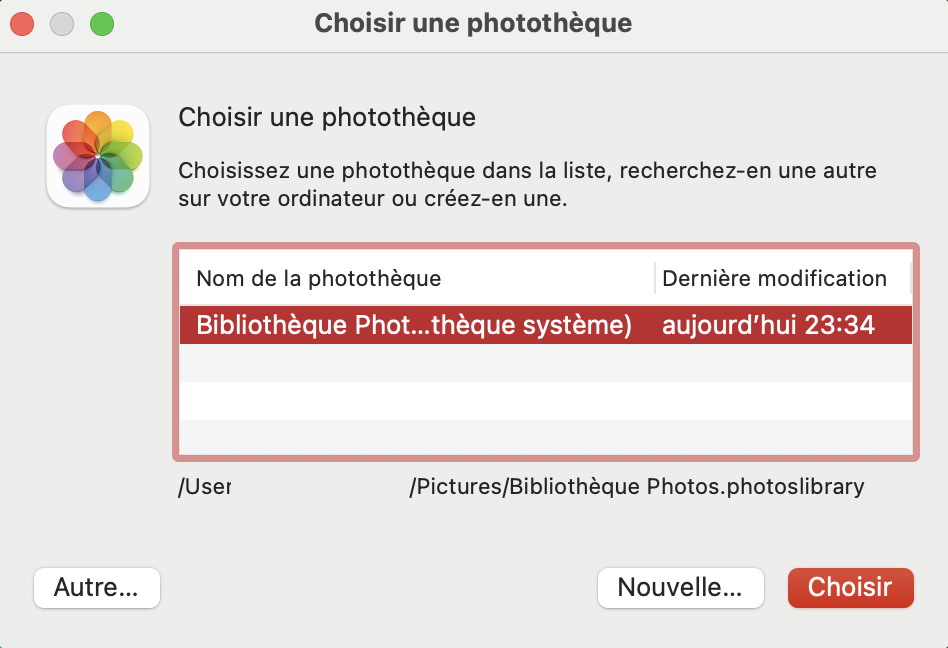Open another library with the Autre… button

(x=96, y=587)
